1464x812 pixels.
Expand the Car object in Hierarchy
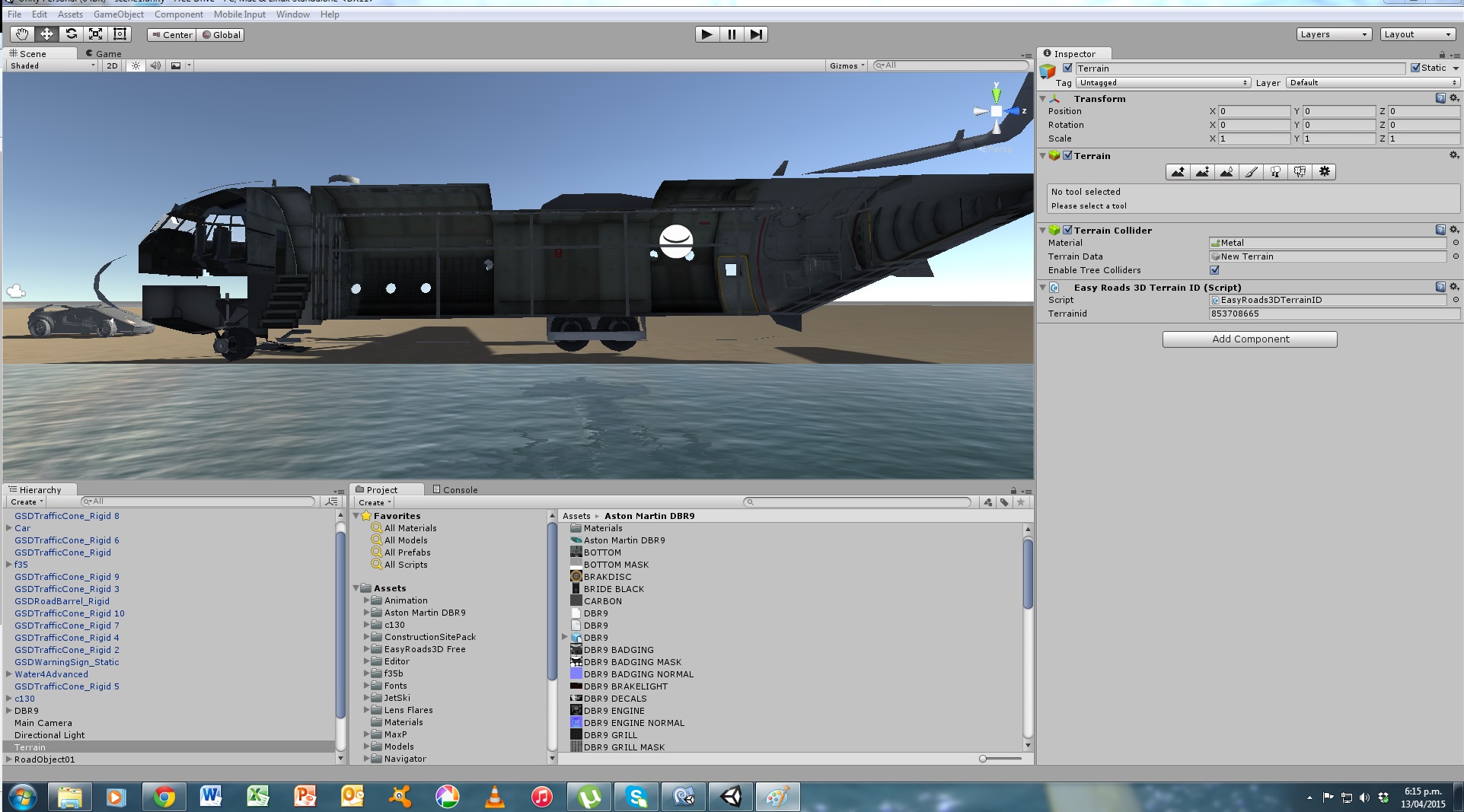click(8, 528)
